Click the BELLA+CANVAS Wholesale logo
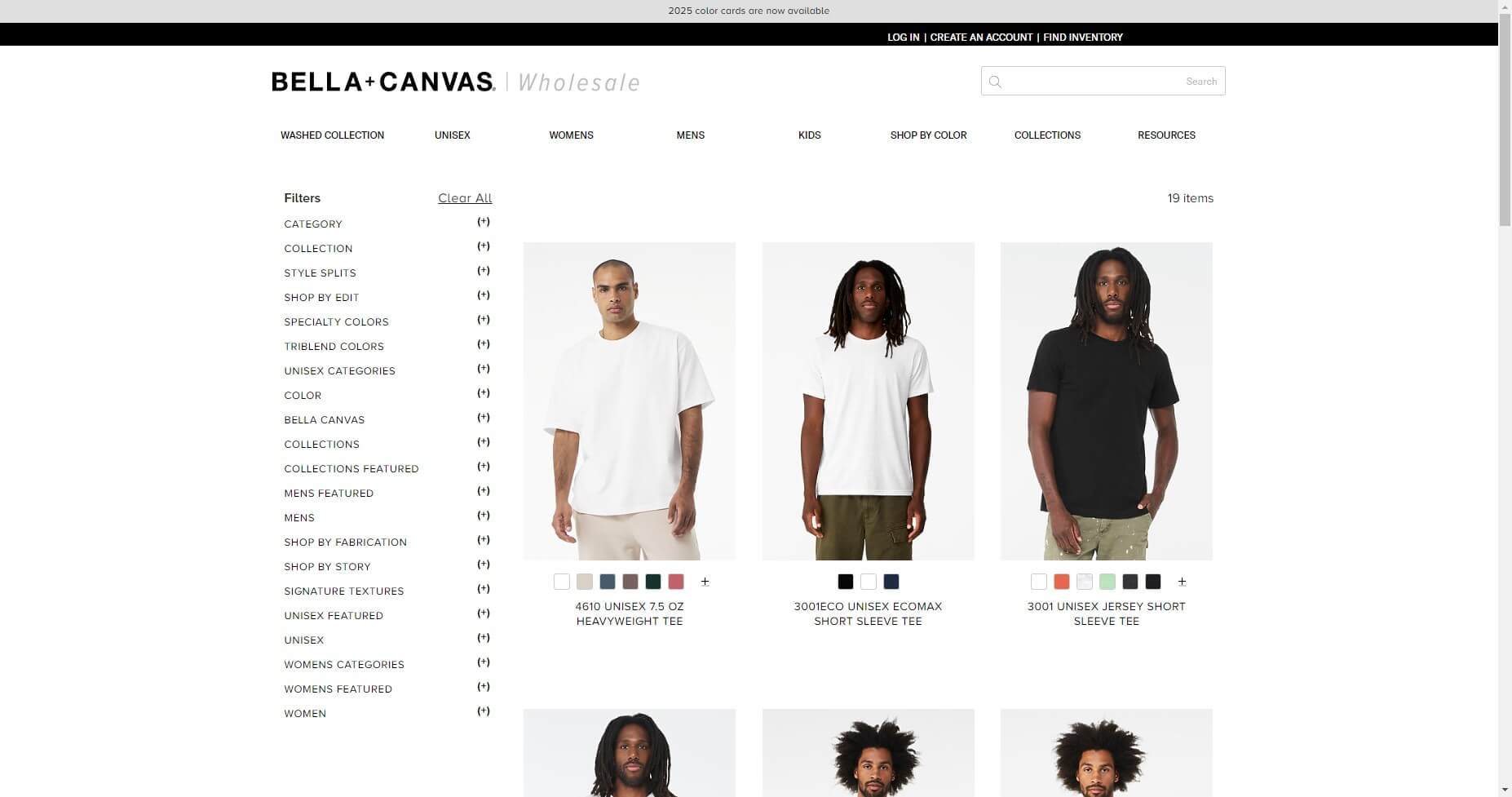The height and width of the screenshot is (797, 1512). click(x=456, y=82)
